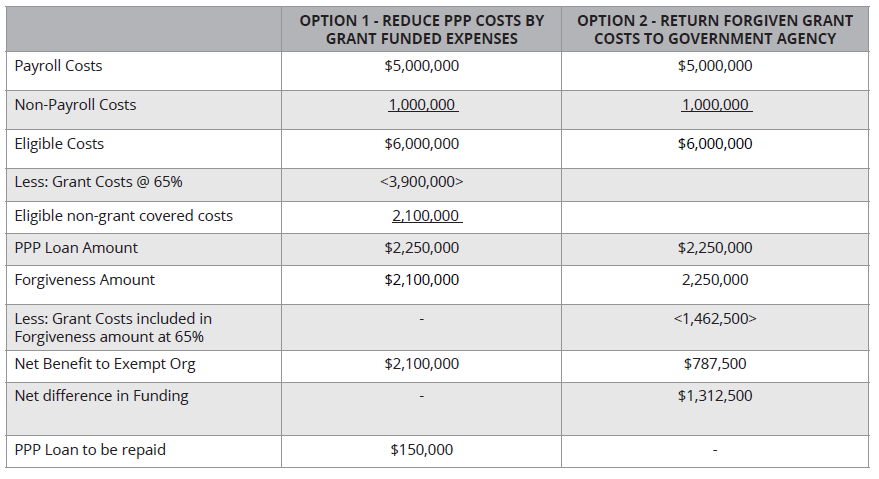Select the Payroll Costs row label
The height and width of the screenshot is (479, 879).
58,66
